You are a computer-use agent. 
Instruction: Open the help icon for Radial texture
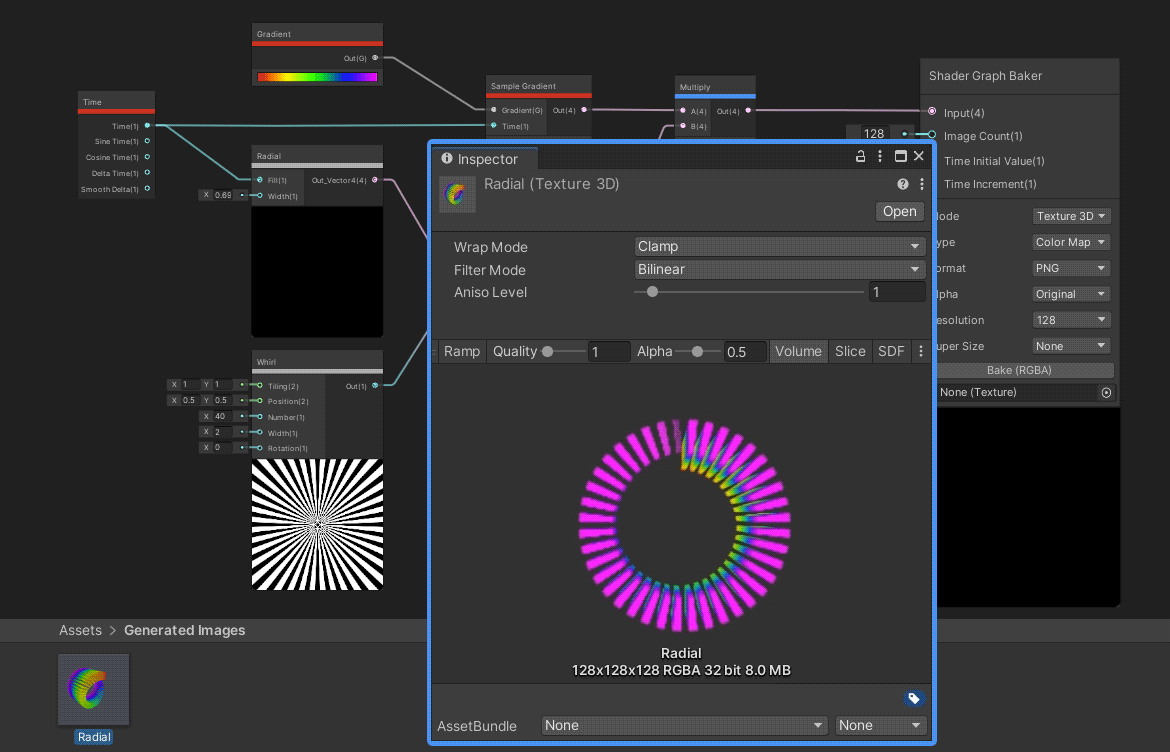point(903,184)
